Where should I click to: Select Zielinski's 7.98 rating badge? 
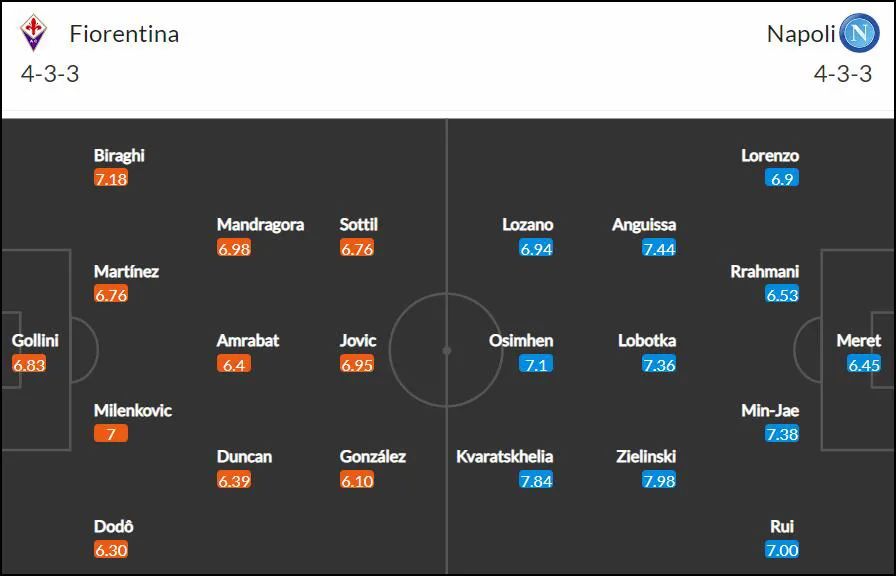[x=659, y=480]
